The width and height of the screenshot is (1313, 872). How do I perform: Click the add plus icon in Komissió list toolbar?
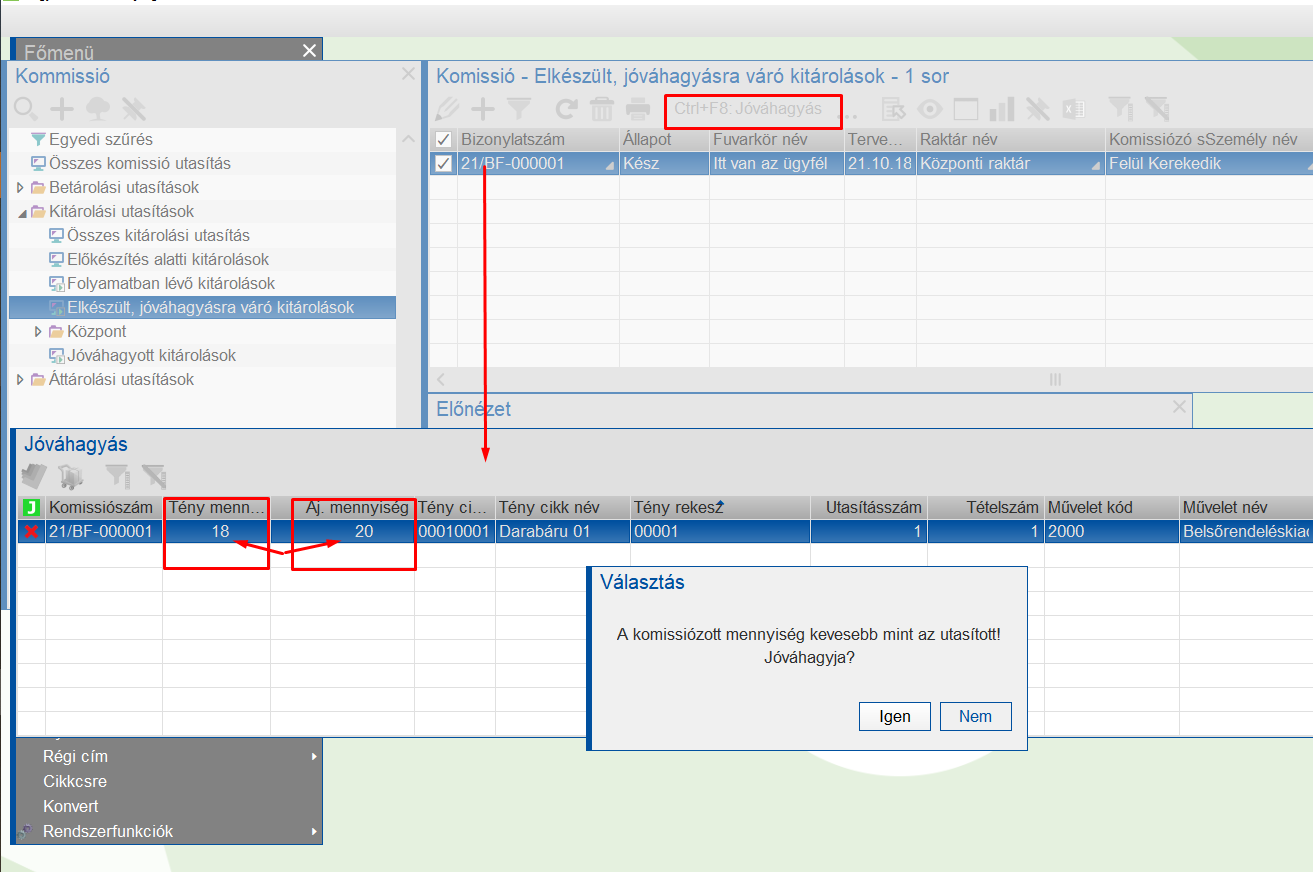pyautogui.click(x=483, y=109)
